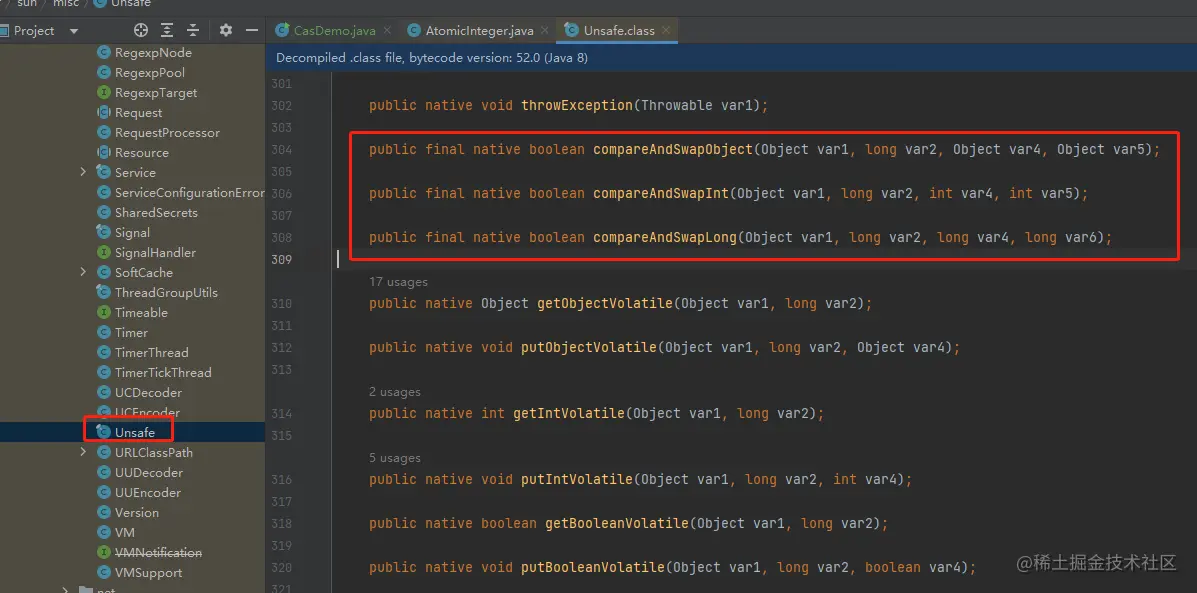Select Request class in tree

click(138, 113)
